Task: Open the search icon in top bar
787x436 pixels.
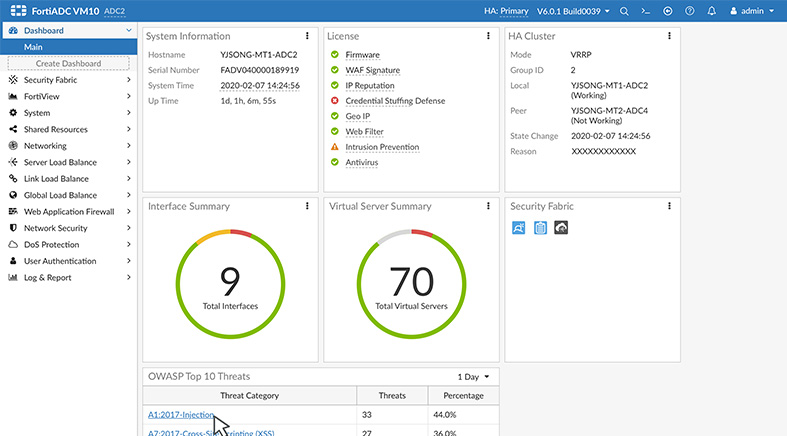Action: (624, 11)
